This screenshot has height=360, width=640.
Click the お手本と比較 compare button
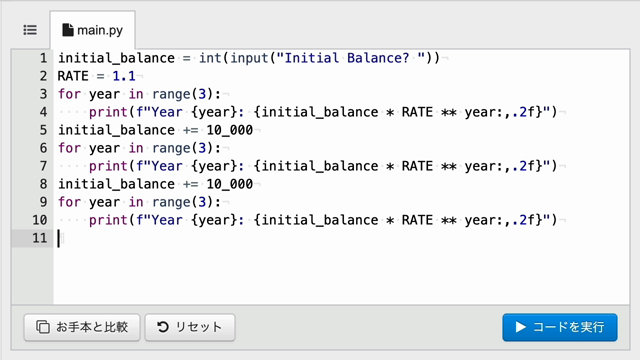point(82,327)
